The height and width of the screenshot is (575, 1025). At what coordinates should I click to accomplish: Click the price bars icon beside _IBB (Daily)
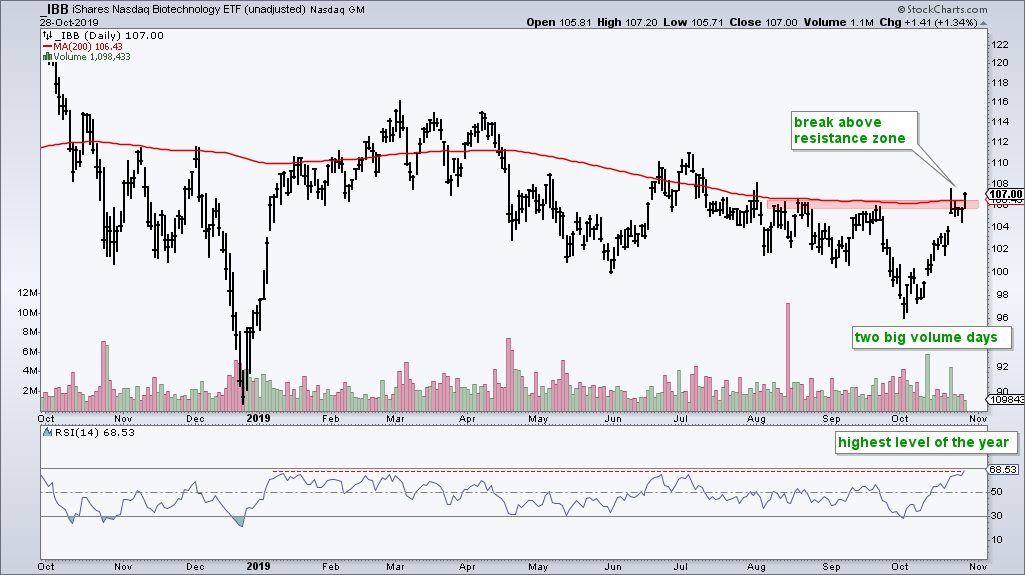(46, 36)
